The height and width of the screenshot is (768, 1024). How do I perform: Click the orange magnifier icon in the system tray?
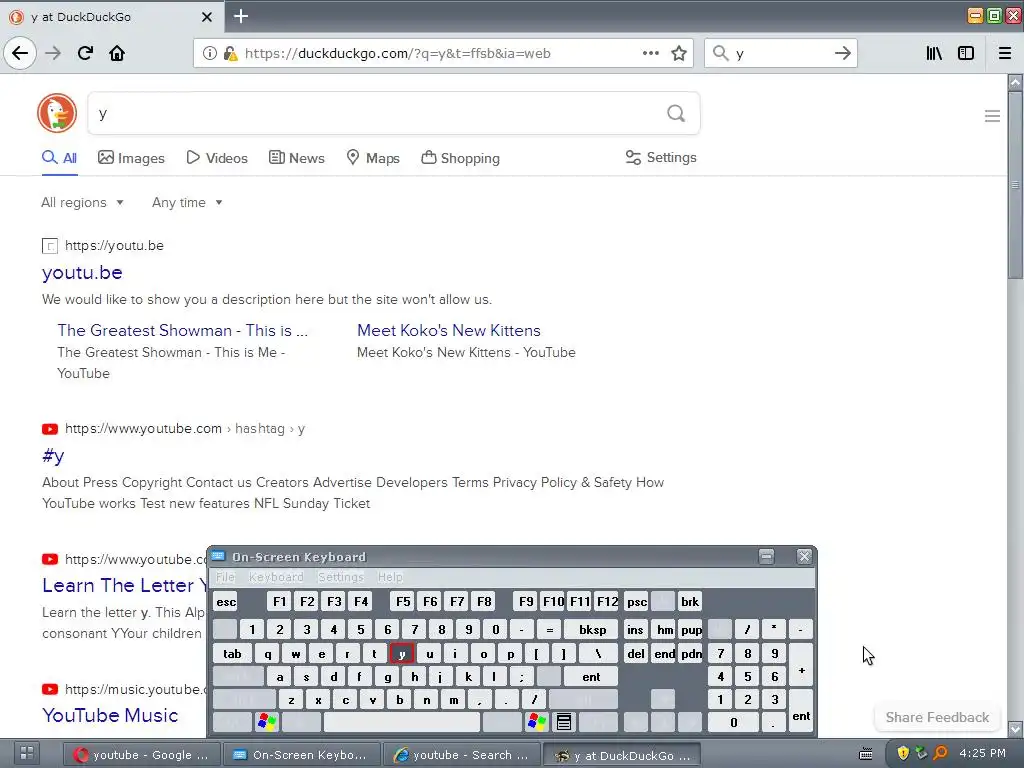(x=940, y=753)
